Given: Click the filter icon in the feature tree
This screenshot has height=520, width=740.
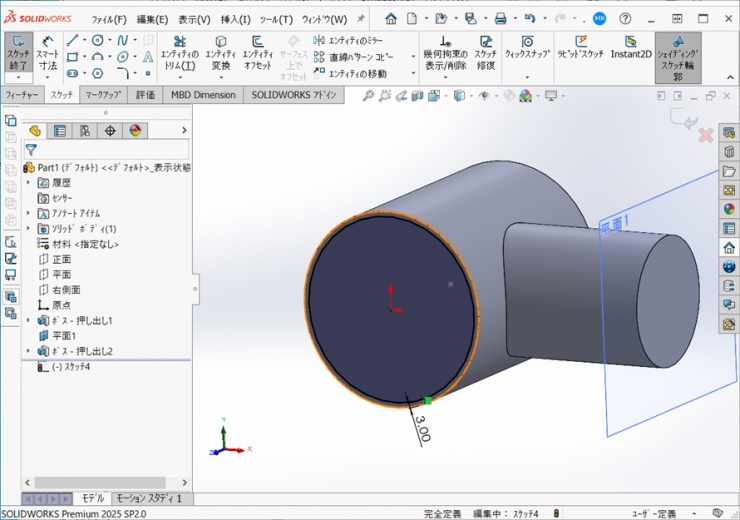Looking at the screenshot, I should point(31,149).
